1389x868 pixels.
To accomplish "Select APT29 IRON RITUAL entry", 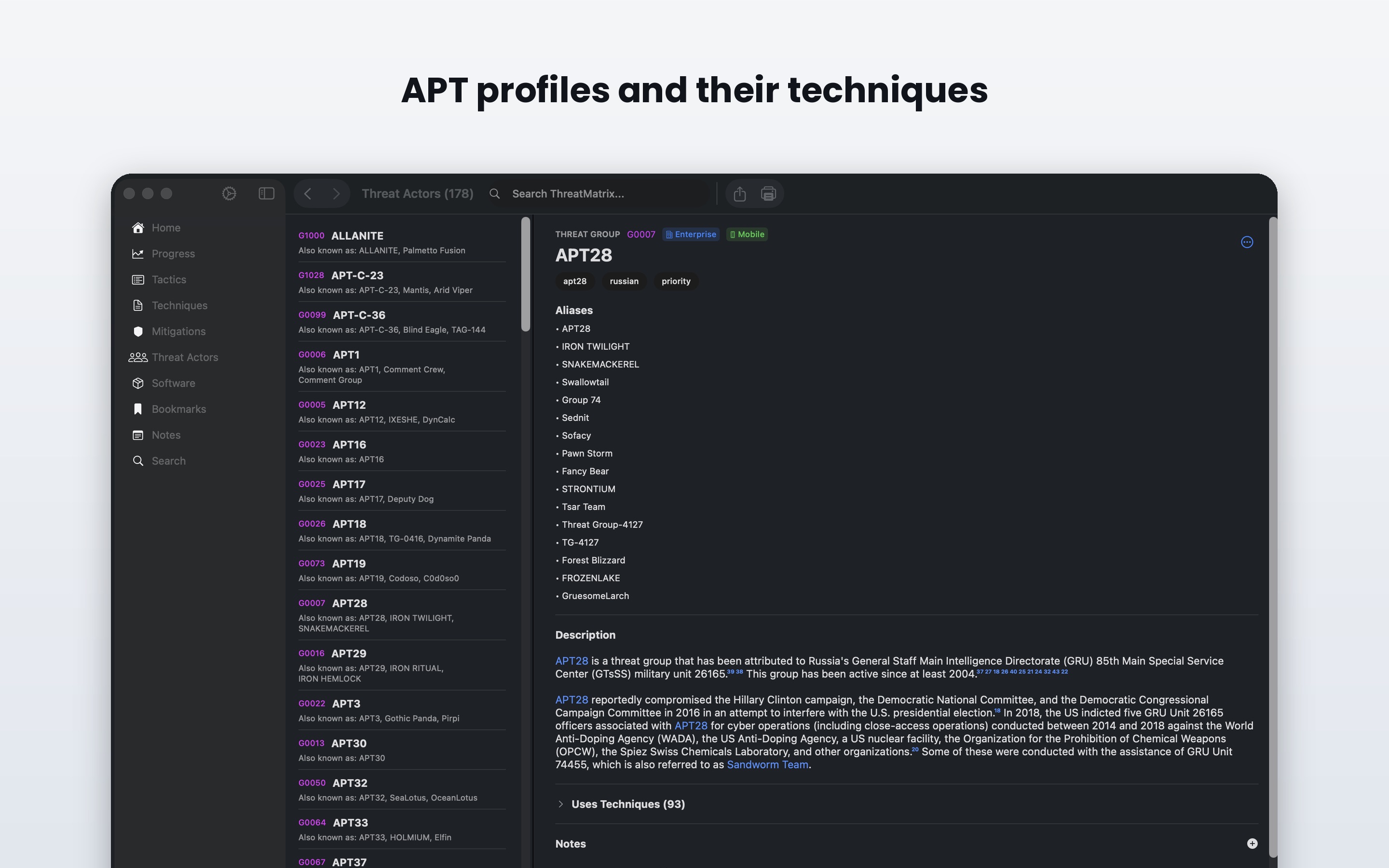I will pyautogui.click(x=402, y=665).
